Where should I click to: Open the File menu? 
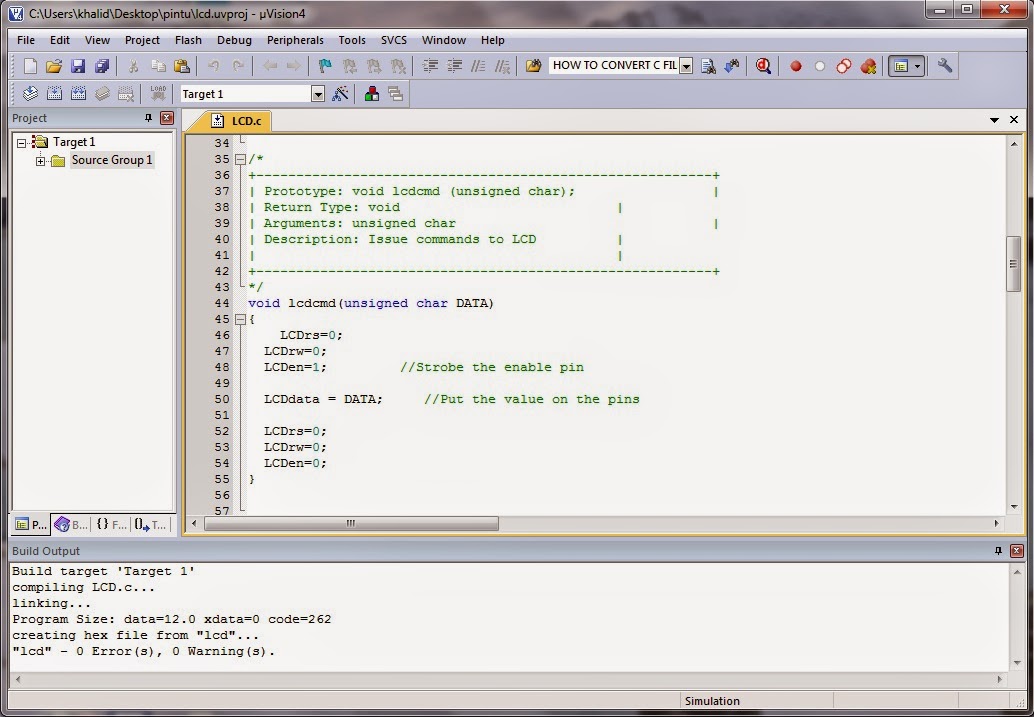coord(26,40)
